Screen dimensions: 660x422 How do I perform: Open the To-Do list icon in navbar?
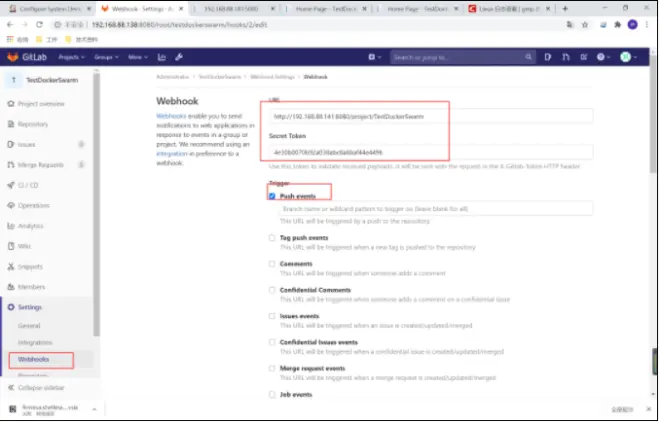tap(584, 57)
